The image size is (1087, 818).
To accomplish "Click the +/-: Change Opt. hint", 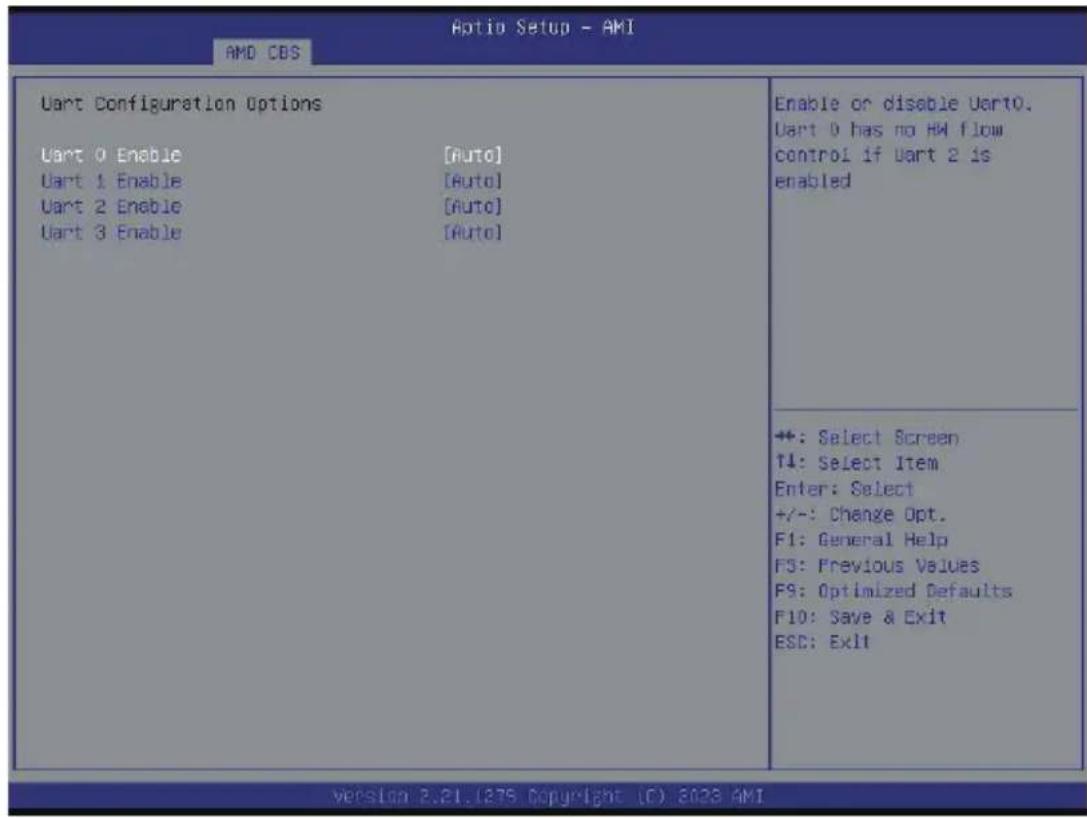I will tap(860, 514).
